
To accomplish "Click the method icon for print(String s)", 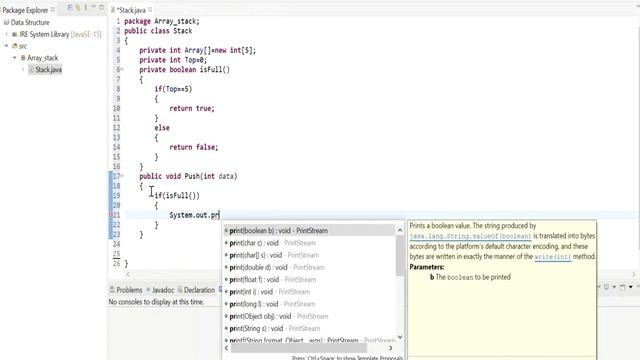I will coord(226,329).
